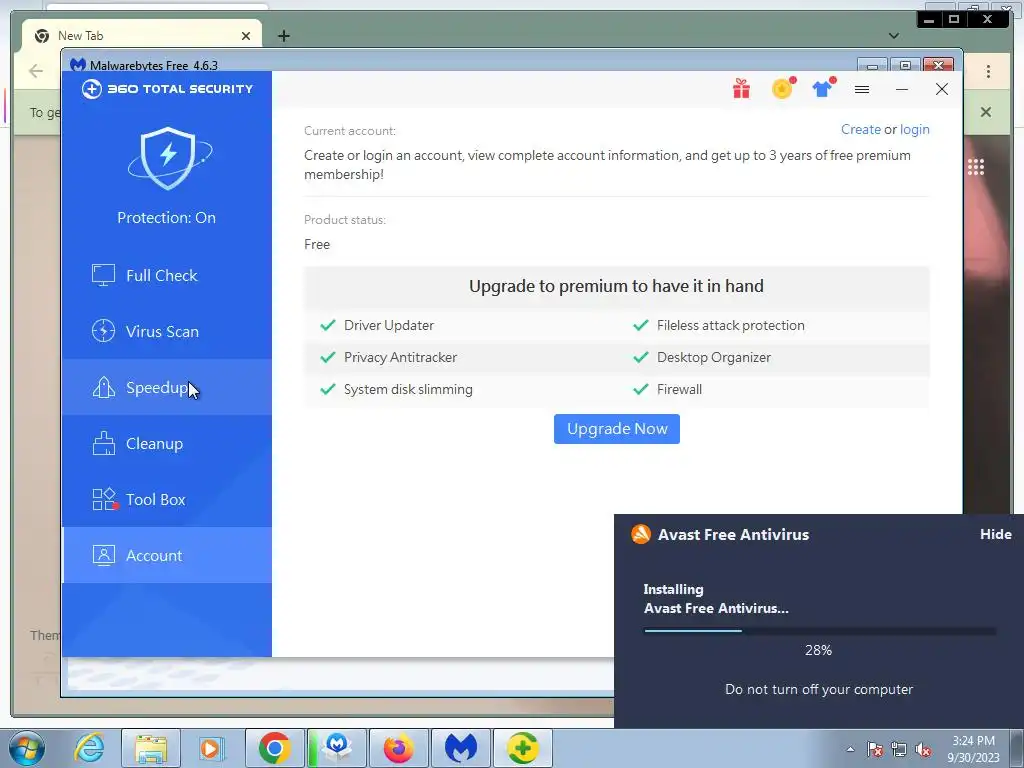Click the Protection: On status text

[x=167, y=217]
